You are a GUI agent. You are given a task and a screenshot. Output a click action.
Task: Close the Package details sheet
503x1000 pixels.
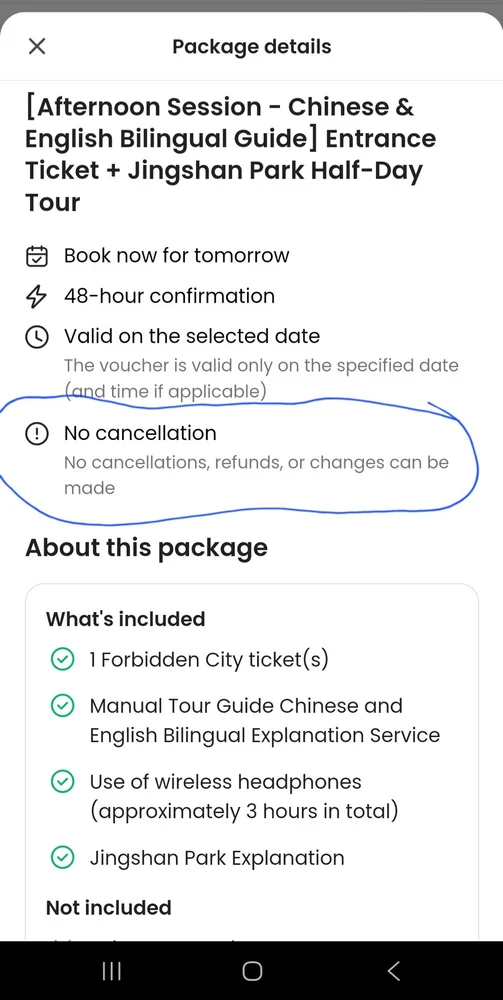(37, 46)
